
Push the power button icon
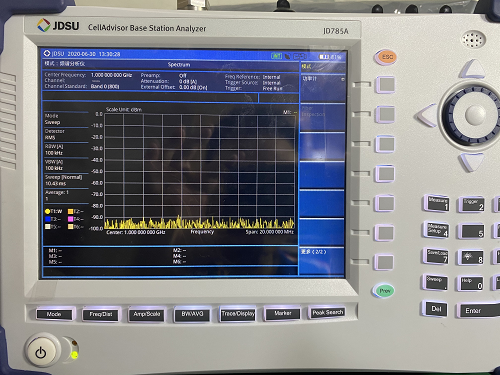[41, 352]
